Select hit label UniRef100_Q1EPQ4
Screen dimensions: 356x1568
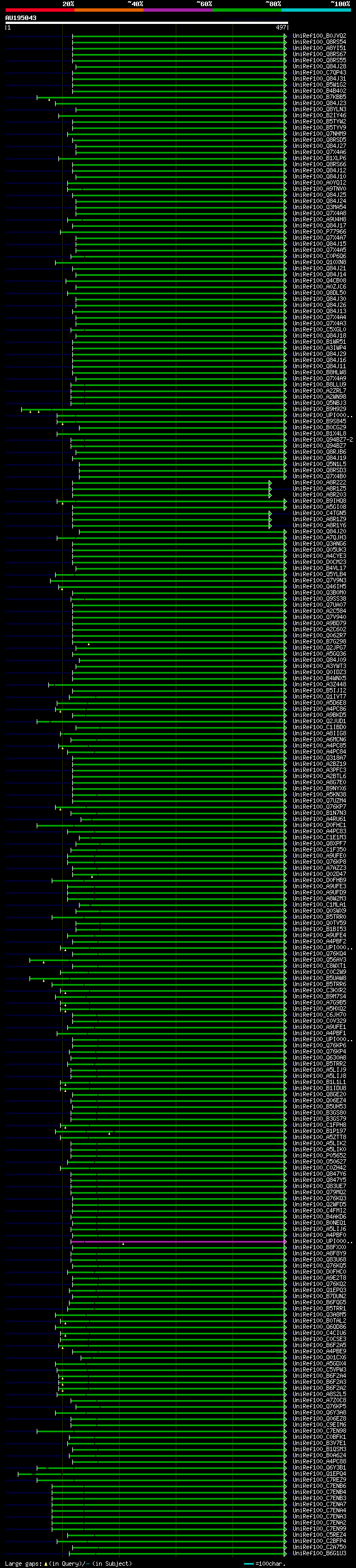pos(319,1473)
